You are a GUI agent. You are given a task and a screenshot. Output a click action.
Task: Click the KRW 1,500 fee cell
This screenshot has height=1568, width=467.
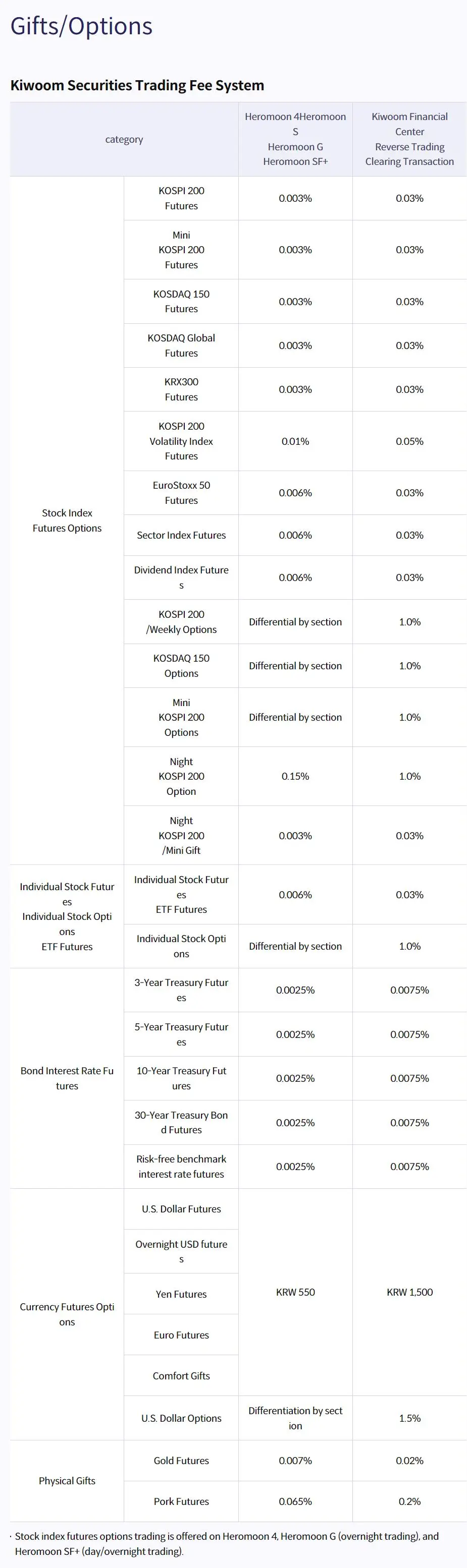409,1292
